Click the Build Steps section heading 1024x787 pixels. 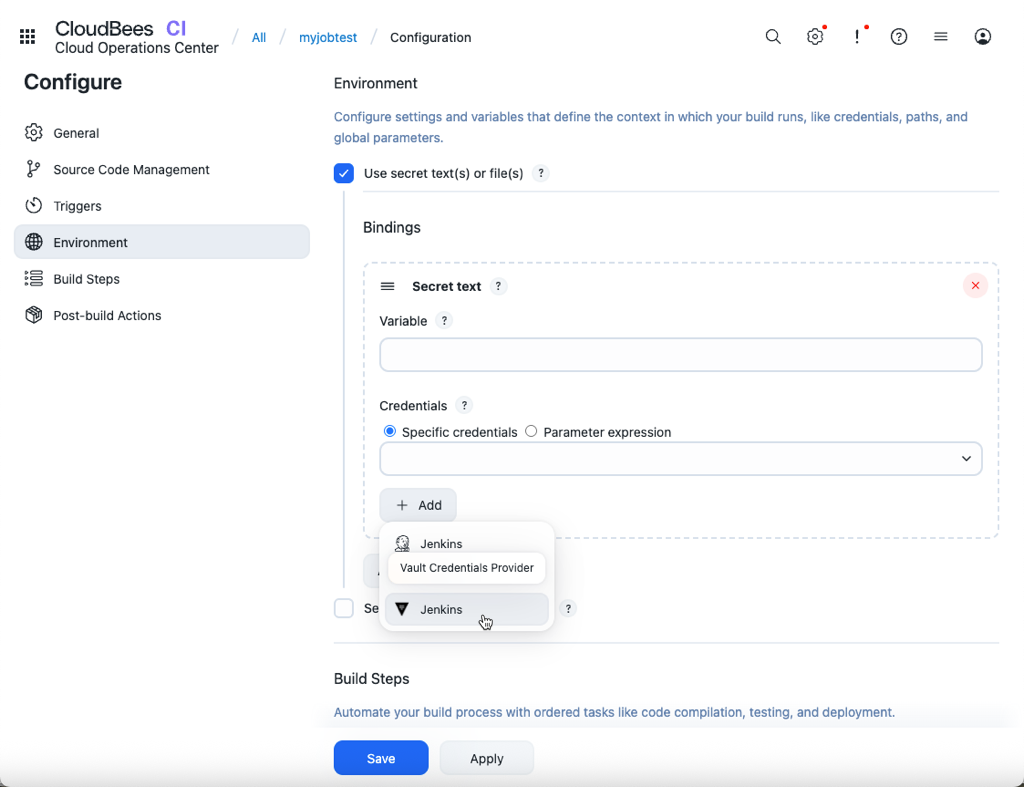372,679
